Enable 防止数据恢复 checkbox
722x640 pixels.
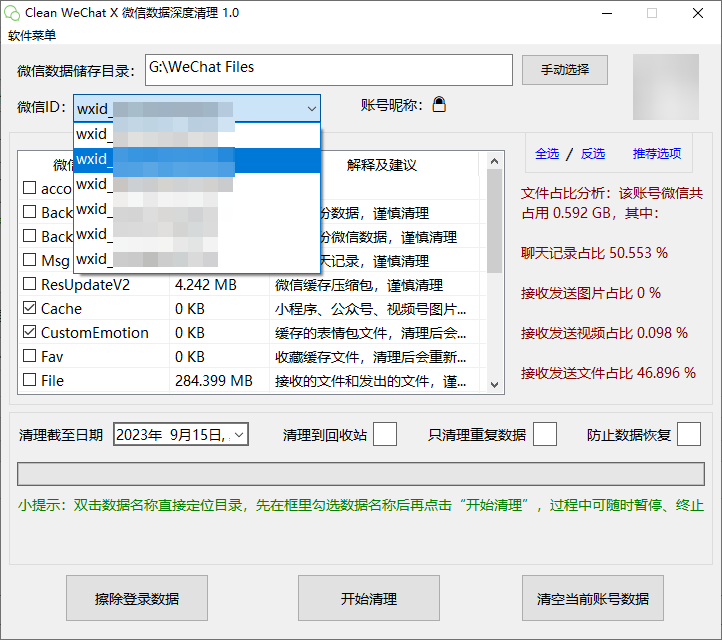(x=689, y=434)
